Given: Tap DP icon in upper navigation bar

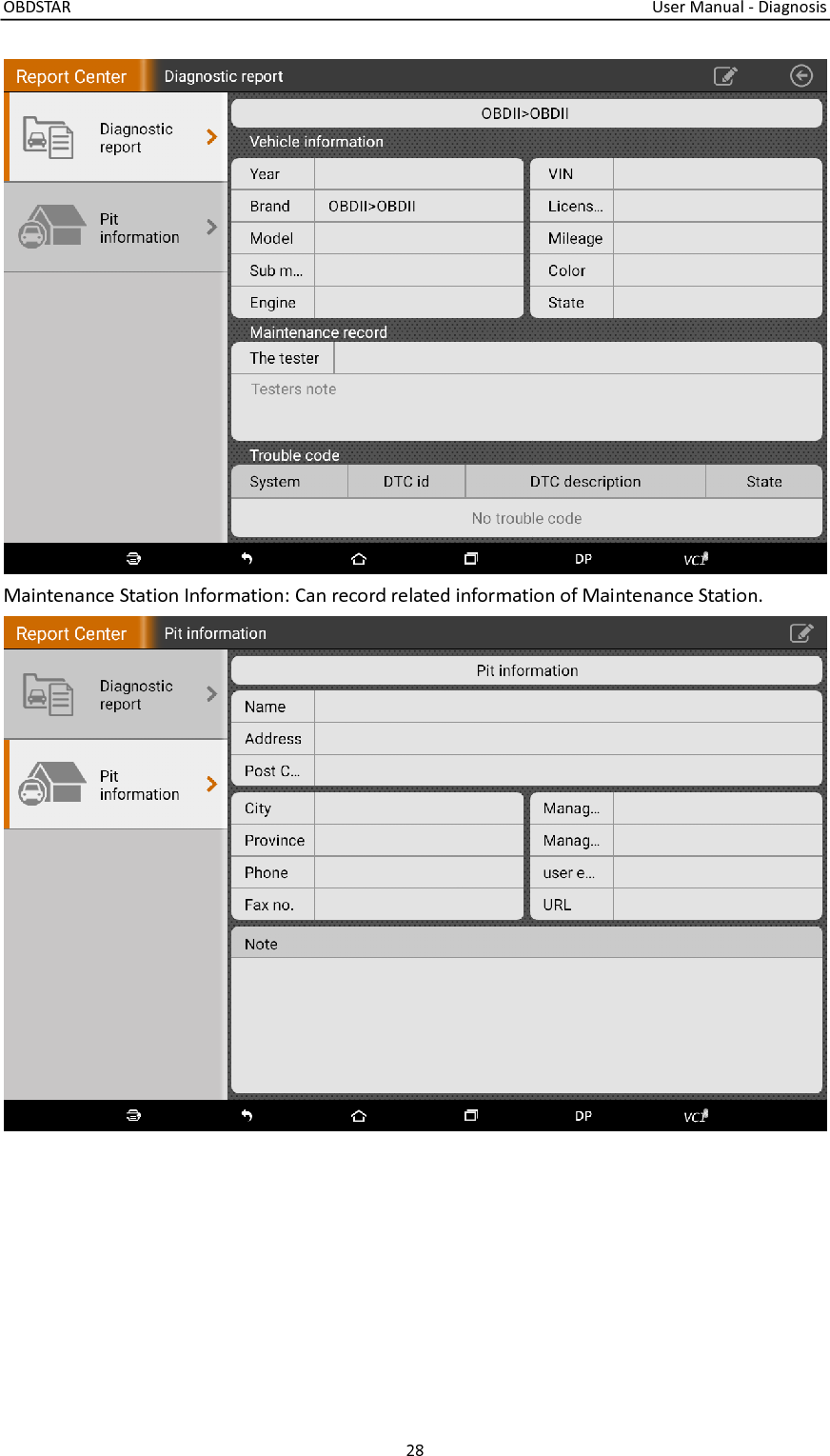Looking at the screenshot, I should coord(583,559).
